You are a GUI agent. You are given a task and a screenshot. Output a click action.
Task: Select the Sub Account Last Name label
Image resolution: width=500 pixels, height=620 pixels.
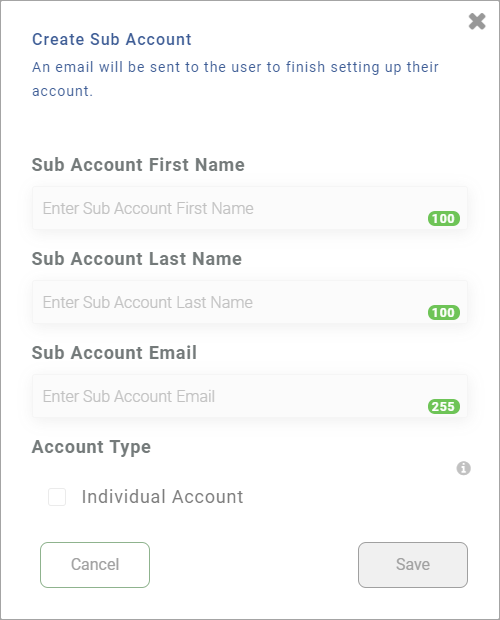click(x=137, y=259)
